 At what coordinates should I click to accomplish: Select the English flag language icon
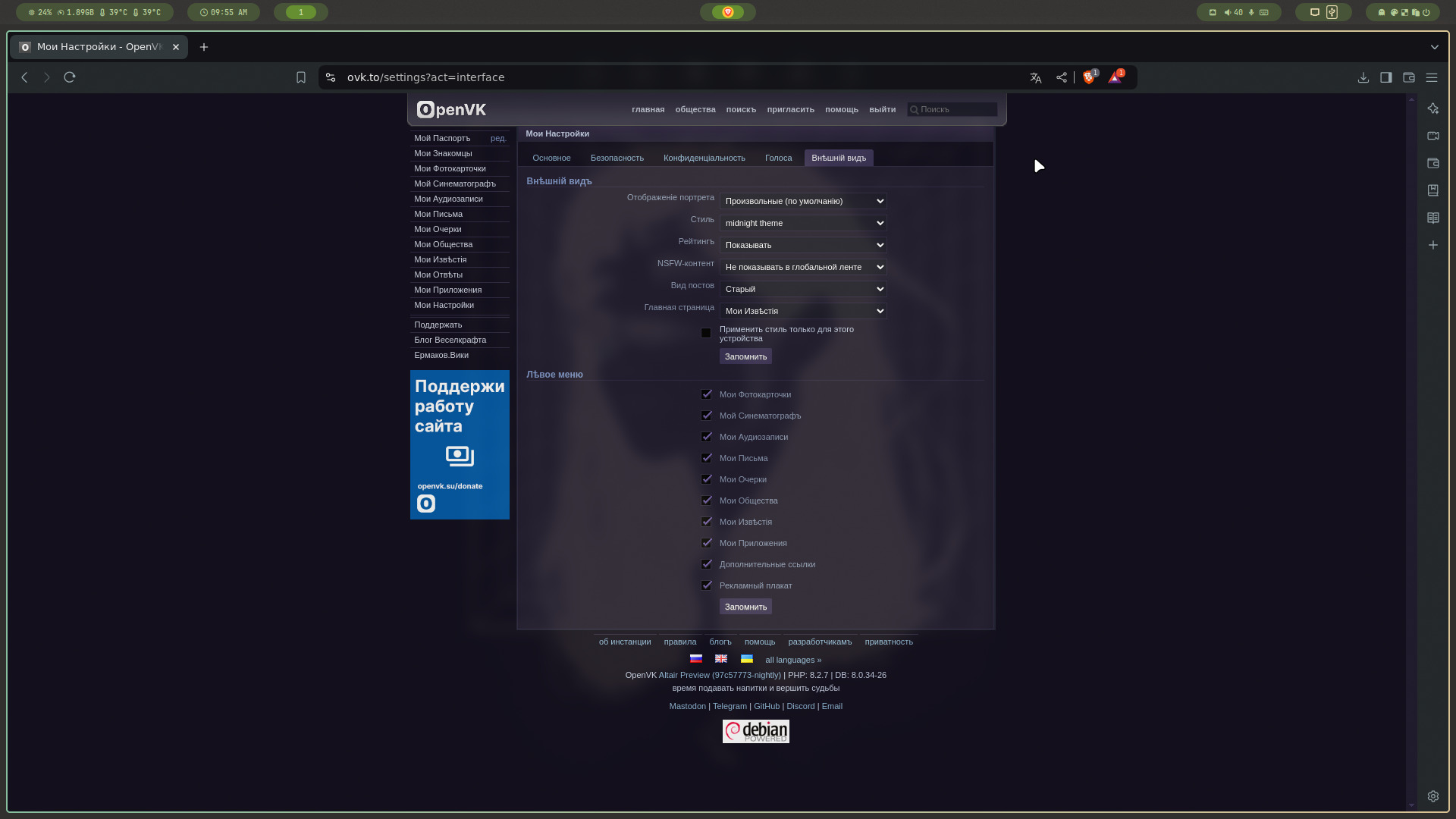(721, 659)
